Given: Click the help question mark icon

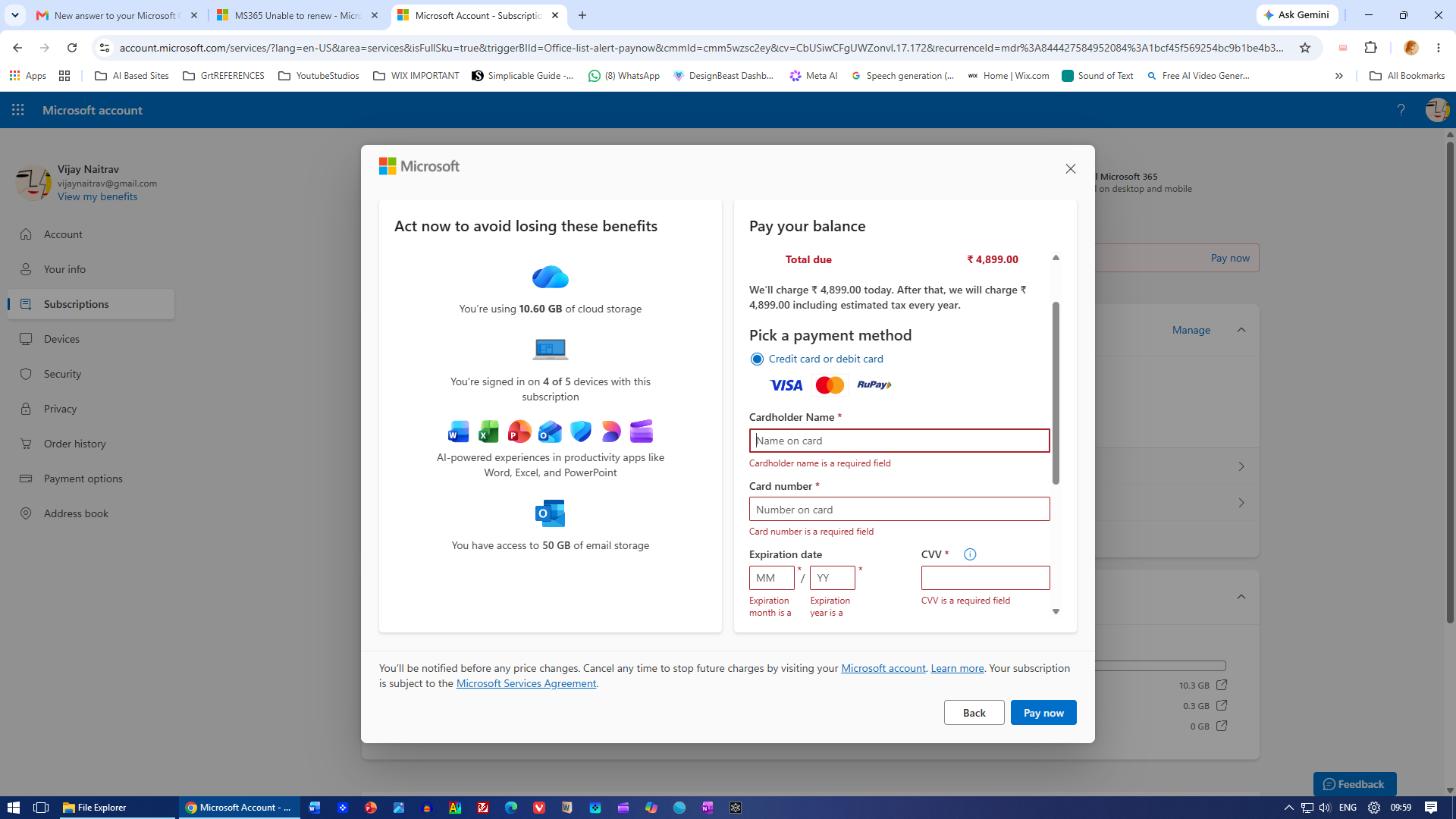Looking at the screenshot, I should [x=1401, y=110].
